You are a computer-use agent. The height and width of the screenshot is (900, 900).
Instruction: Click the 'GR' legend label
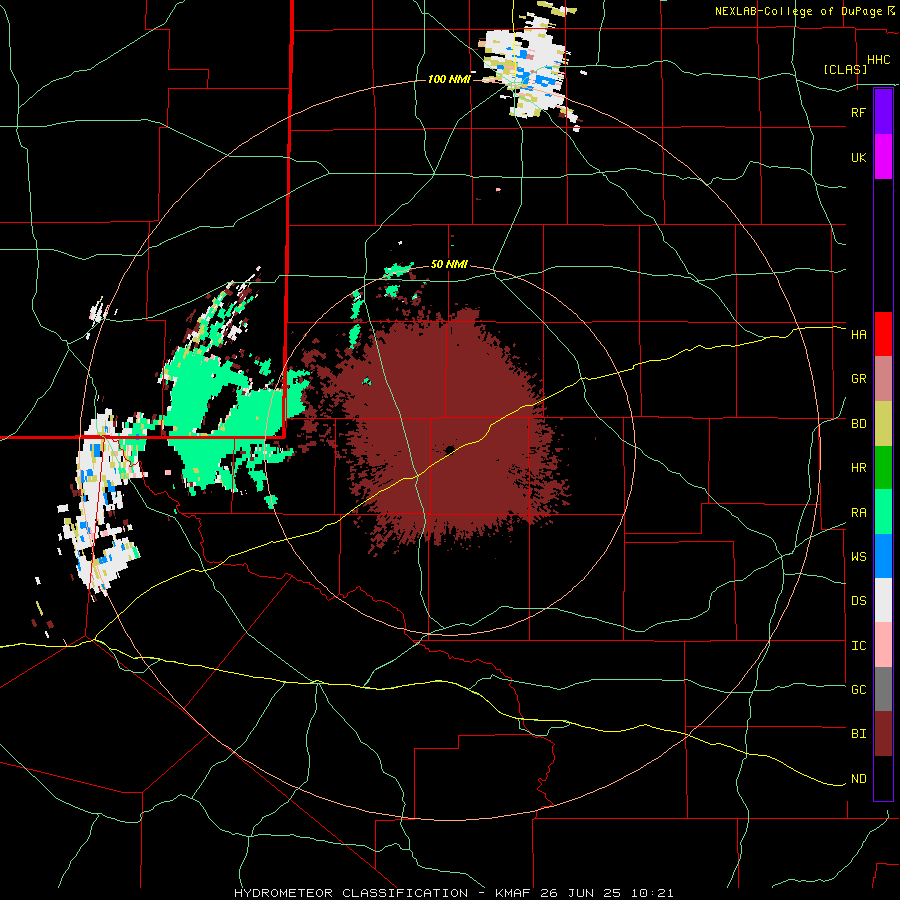(858, 379)
